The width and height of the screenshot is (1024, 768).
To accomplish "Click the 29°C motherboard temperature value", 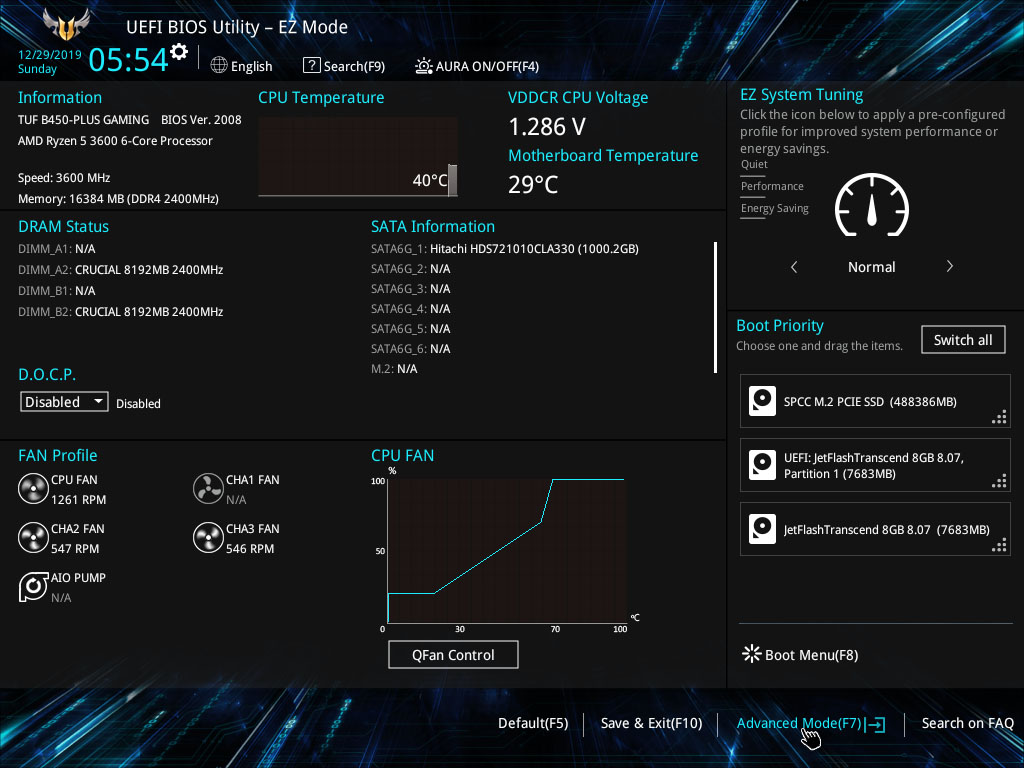I will [x=533, y=184].
